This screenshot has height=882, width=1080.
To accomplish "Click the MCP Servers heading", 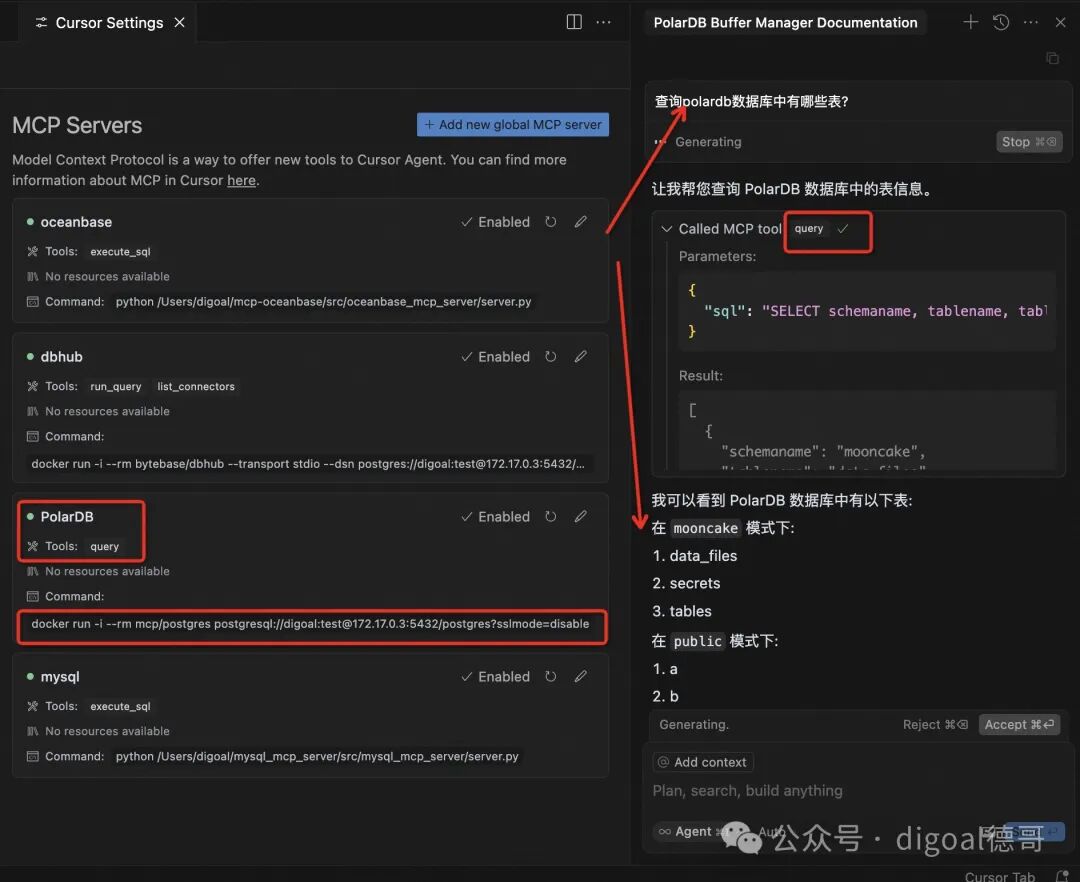I will [x=77, y=125].
